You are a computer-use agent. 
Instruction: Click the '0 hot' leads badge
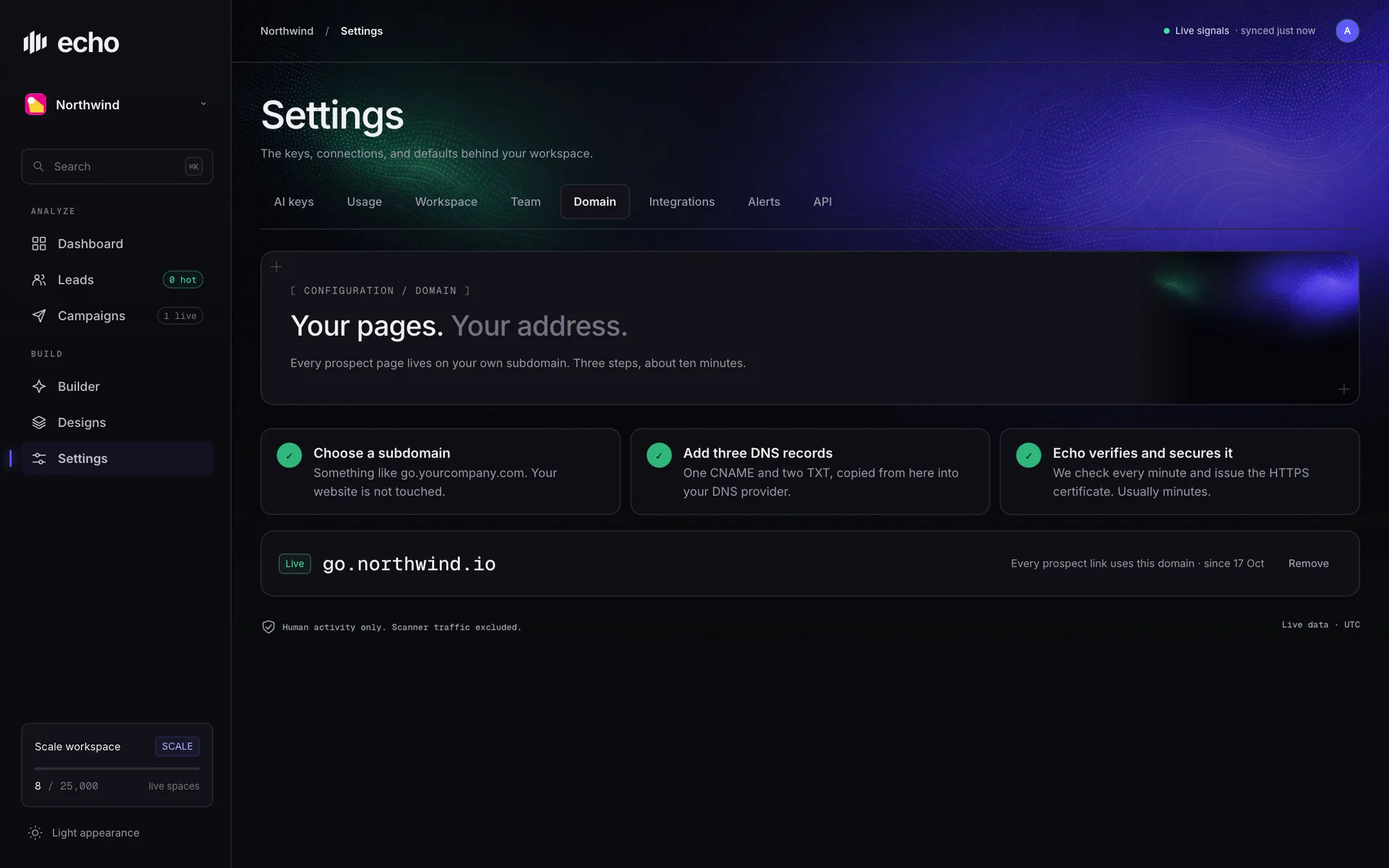(x=183, y=280)
